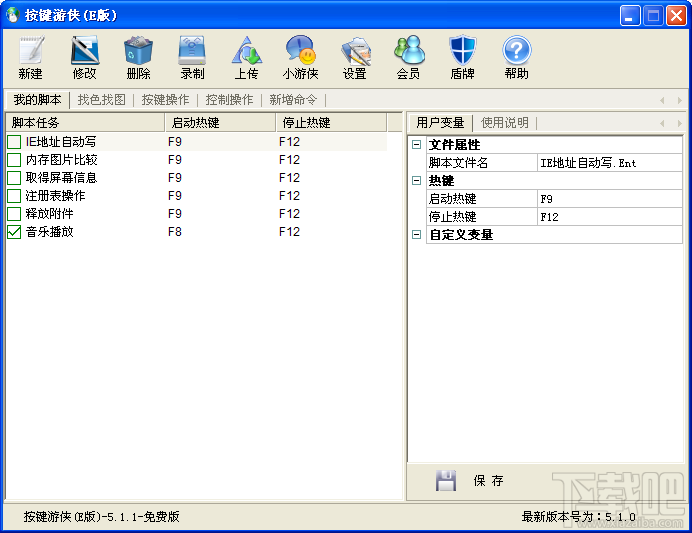Click the 启动热键 column header
Screen dimensions: 692x533
click(221, 123)
